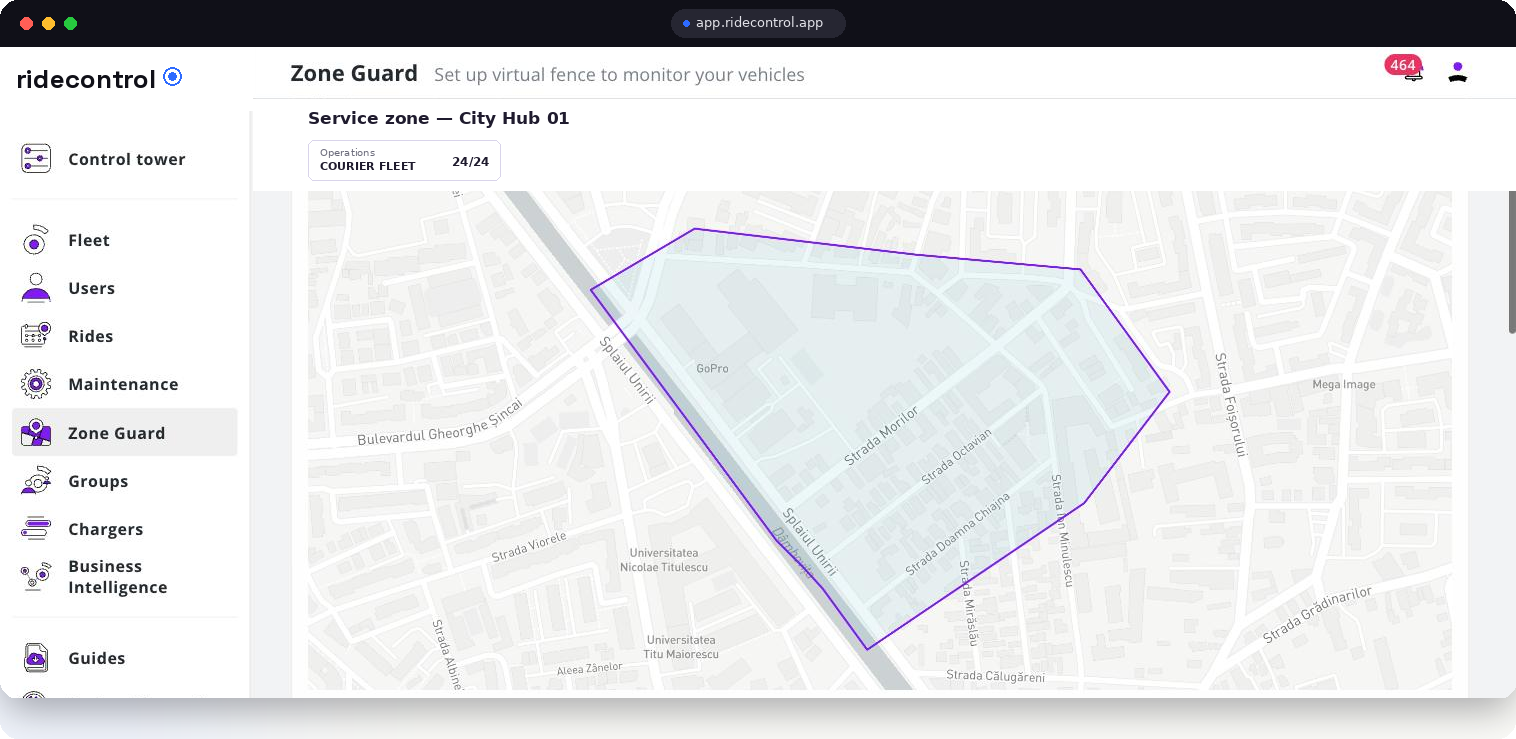This screenshot has width=1516, height=739.
Task: Click the browser address bar app.ridecontrol.app
Action: pyautogui.click(x=758, y=23)
